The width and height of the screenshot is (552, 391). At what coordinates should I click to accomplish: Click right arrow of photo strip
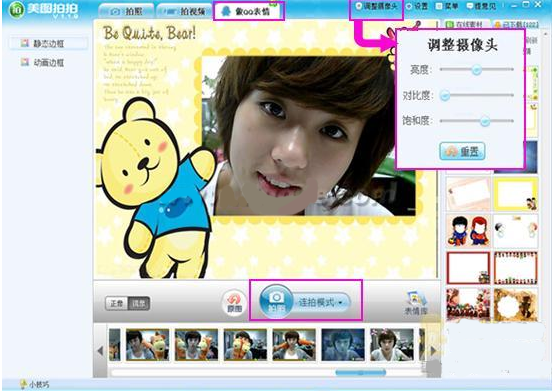433,351
